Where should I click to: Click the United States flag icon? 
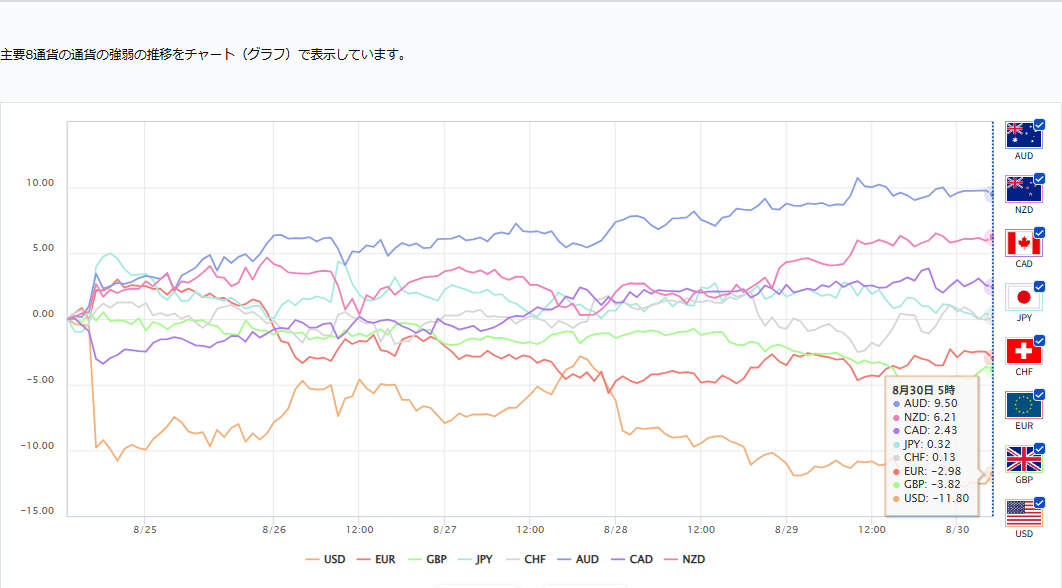(x=1022, y=513)
